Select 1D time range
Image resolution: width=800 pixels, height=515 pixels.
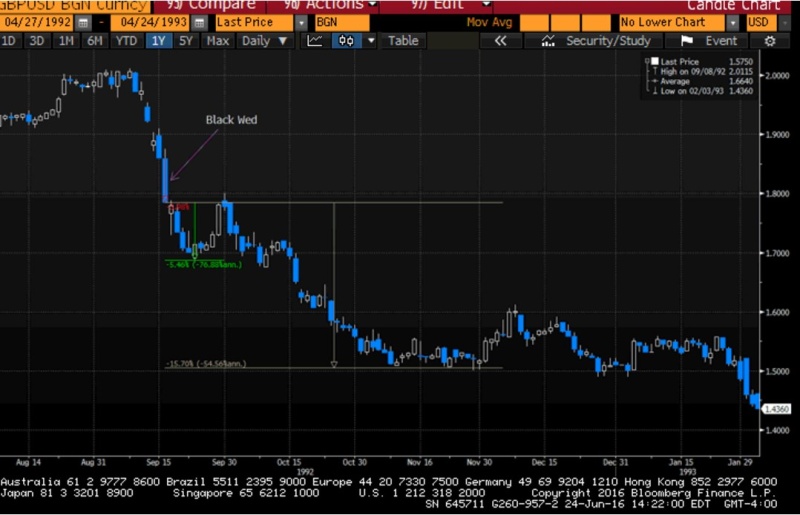(9, 41)
